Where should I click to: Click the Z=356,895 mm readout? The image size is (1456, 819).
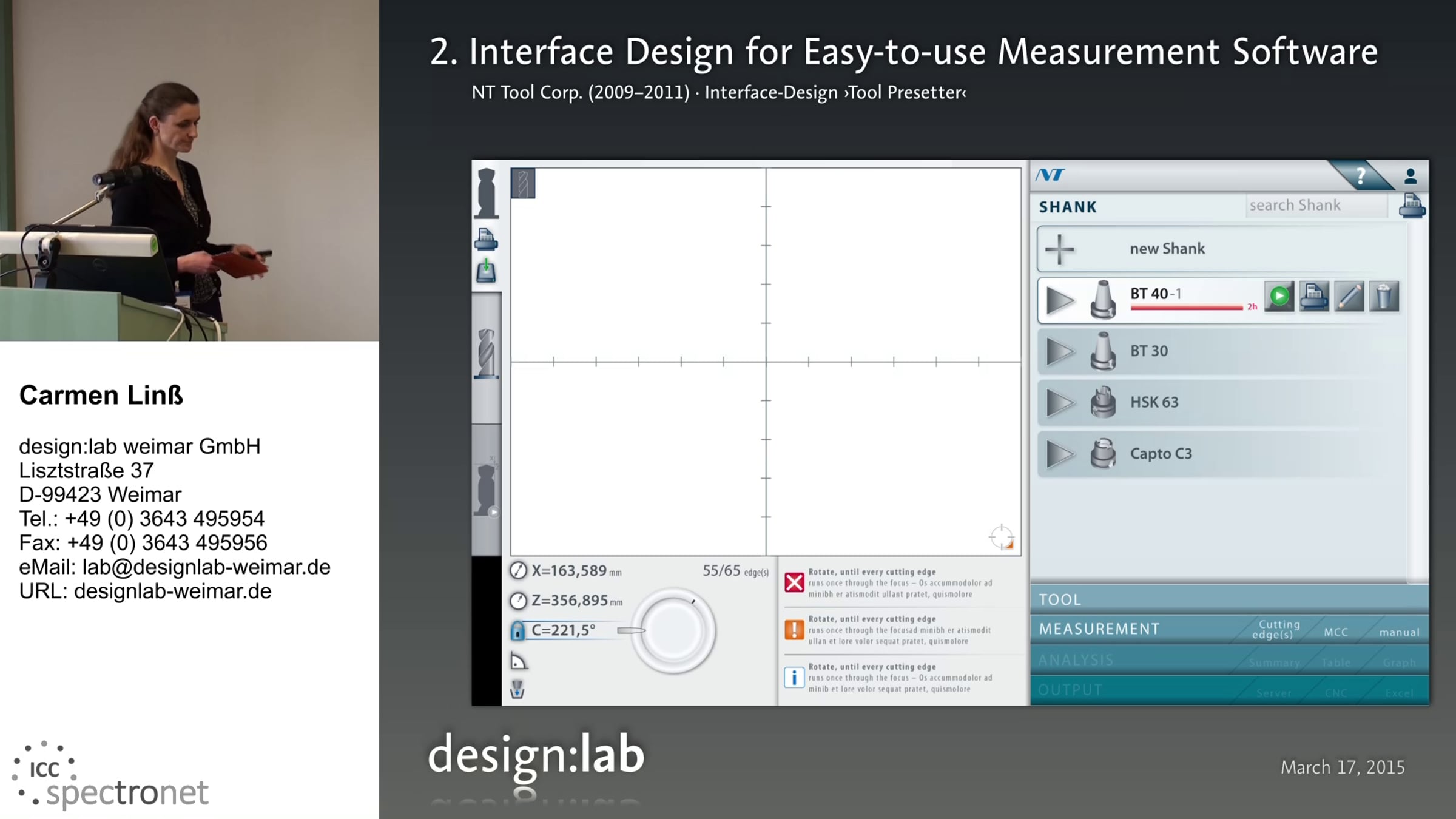[578, 601]
